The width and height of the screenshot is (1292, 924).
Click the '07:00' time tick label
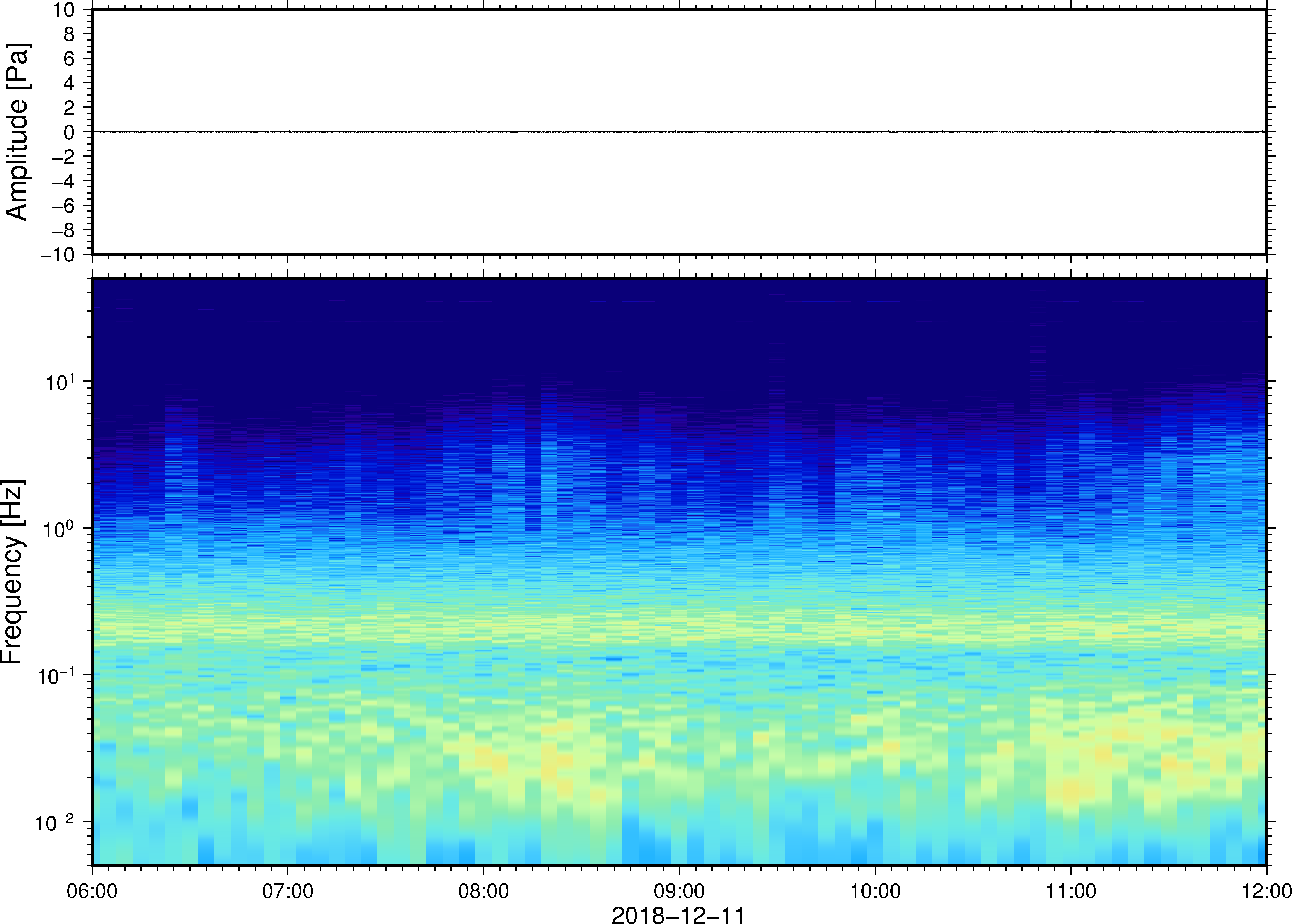tap(288, 891)
